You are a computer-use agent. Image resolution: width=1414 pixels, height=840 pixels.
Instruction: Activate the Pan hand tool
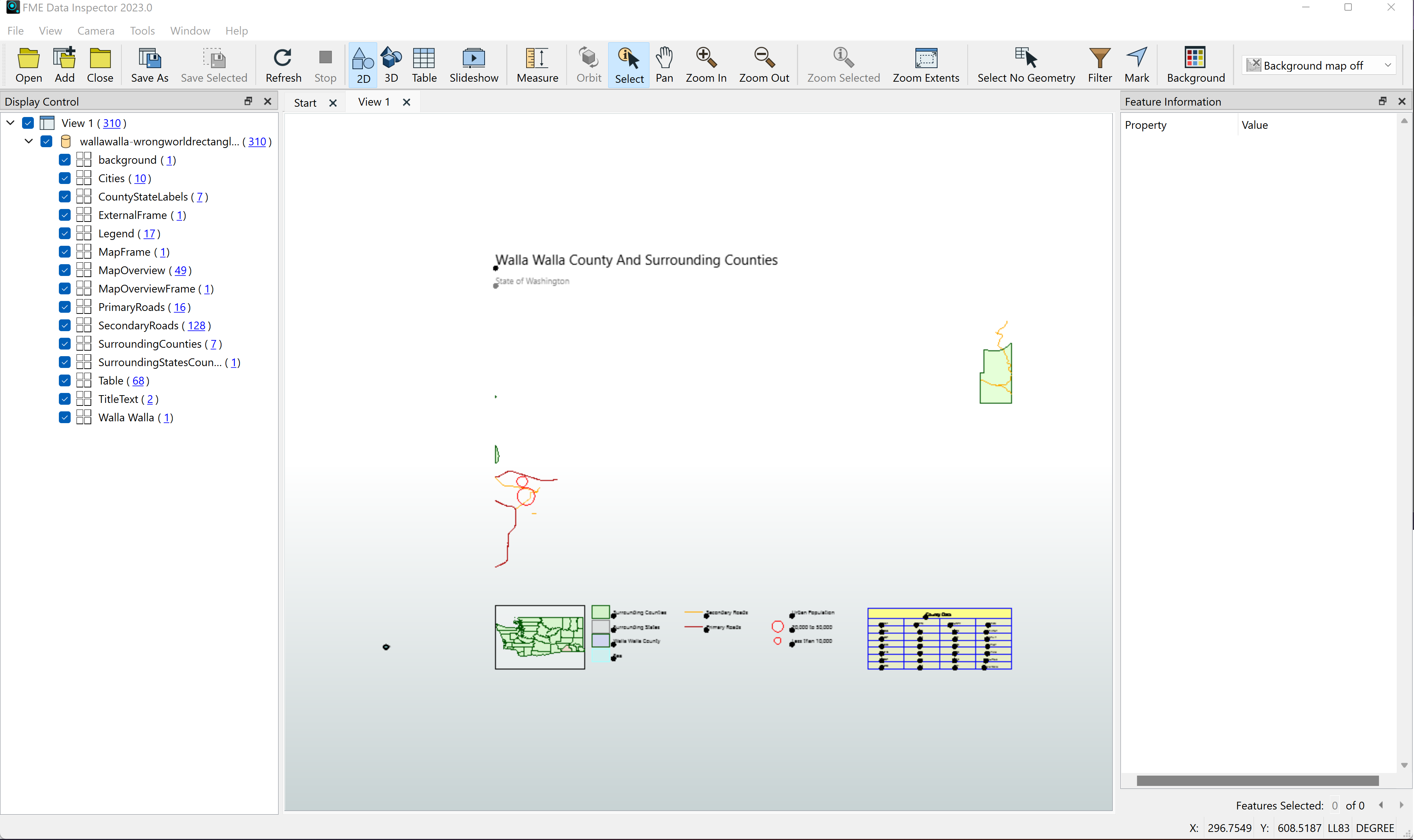(664, 65)
